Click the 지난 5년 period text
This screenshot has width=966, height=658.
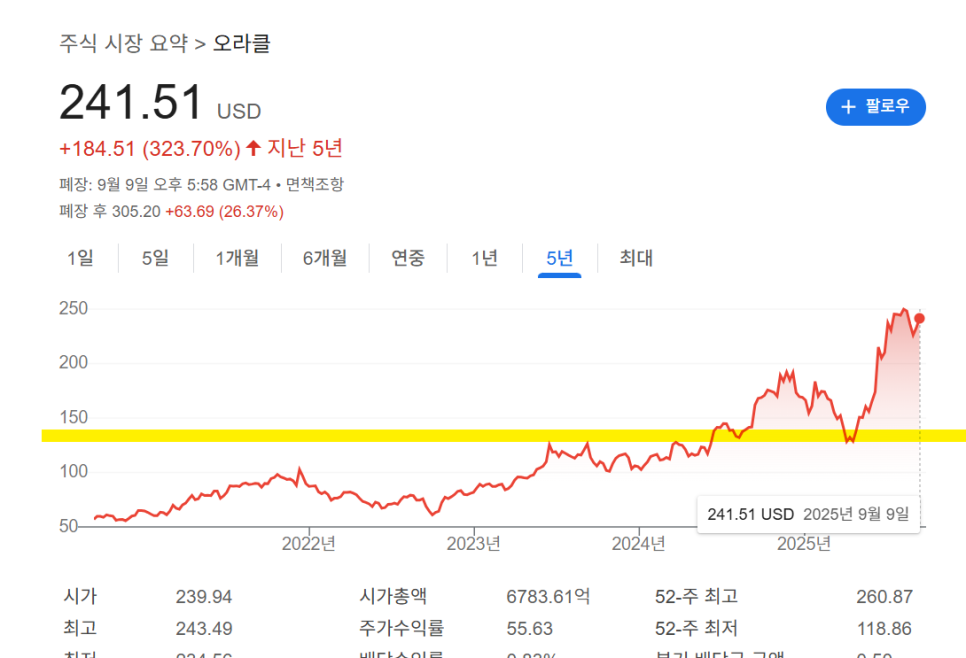point(304,148)
